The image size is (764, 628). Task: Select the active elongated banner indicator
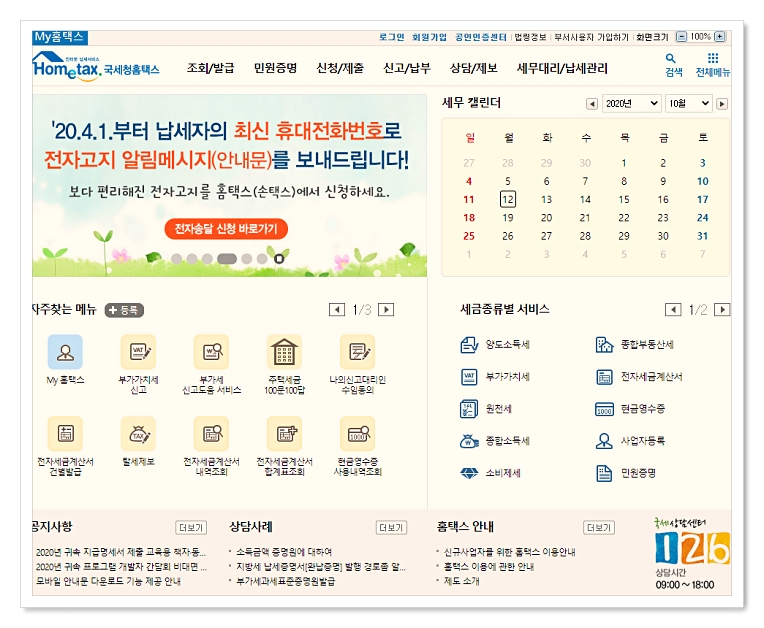[227, 259]
